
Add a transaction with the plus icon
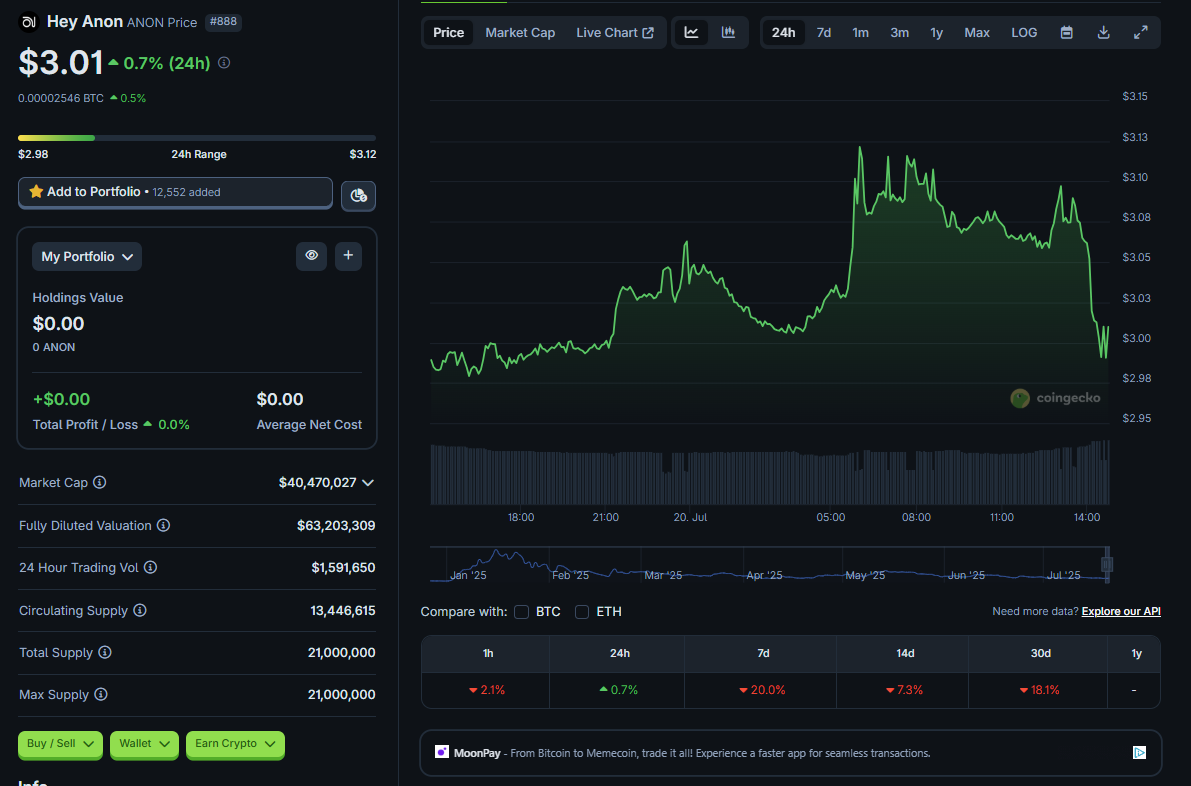click(x=348, y=256)
